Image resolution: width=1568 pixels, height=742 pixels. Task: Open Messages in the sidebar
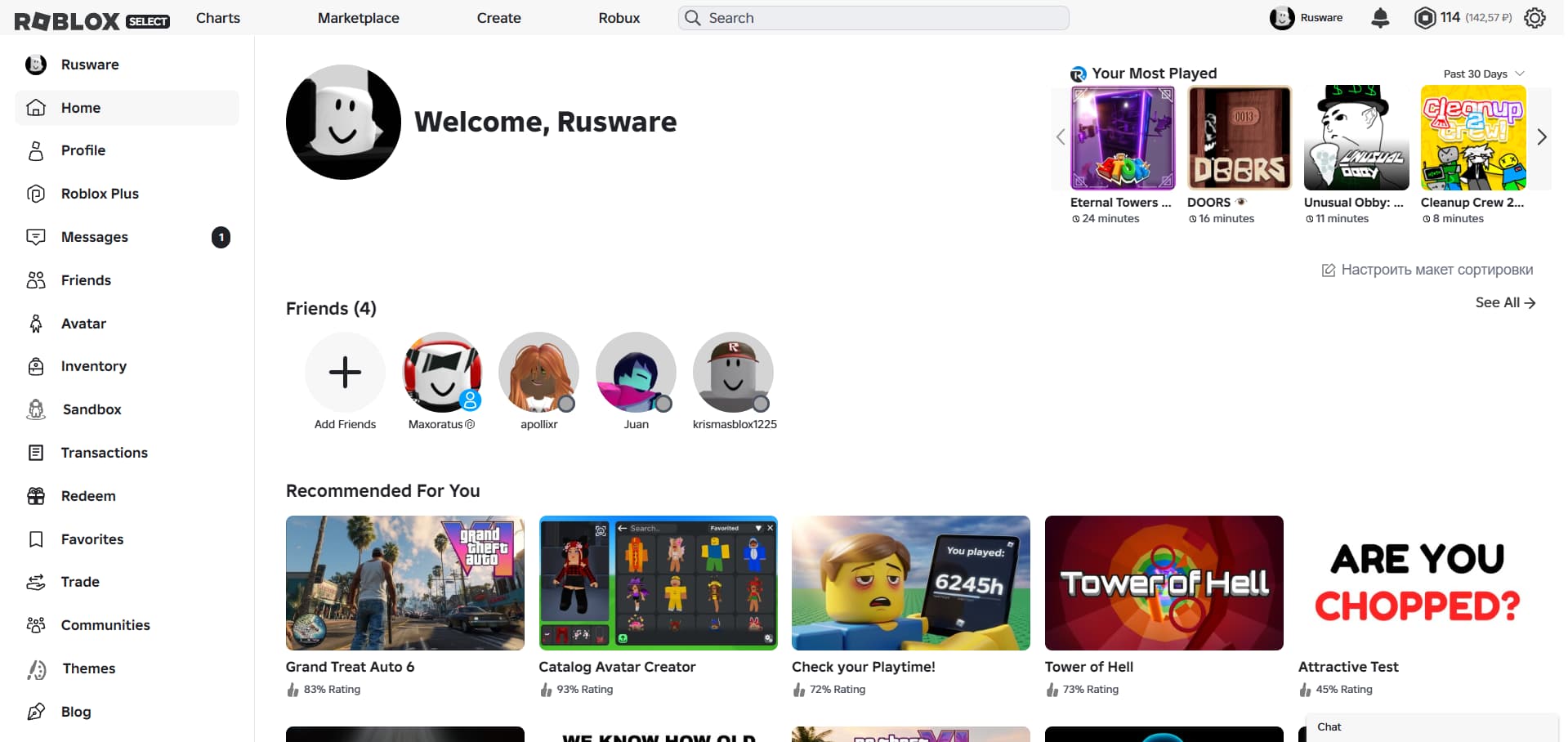point(127,237)
